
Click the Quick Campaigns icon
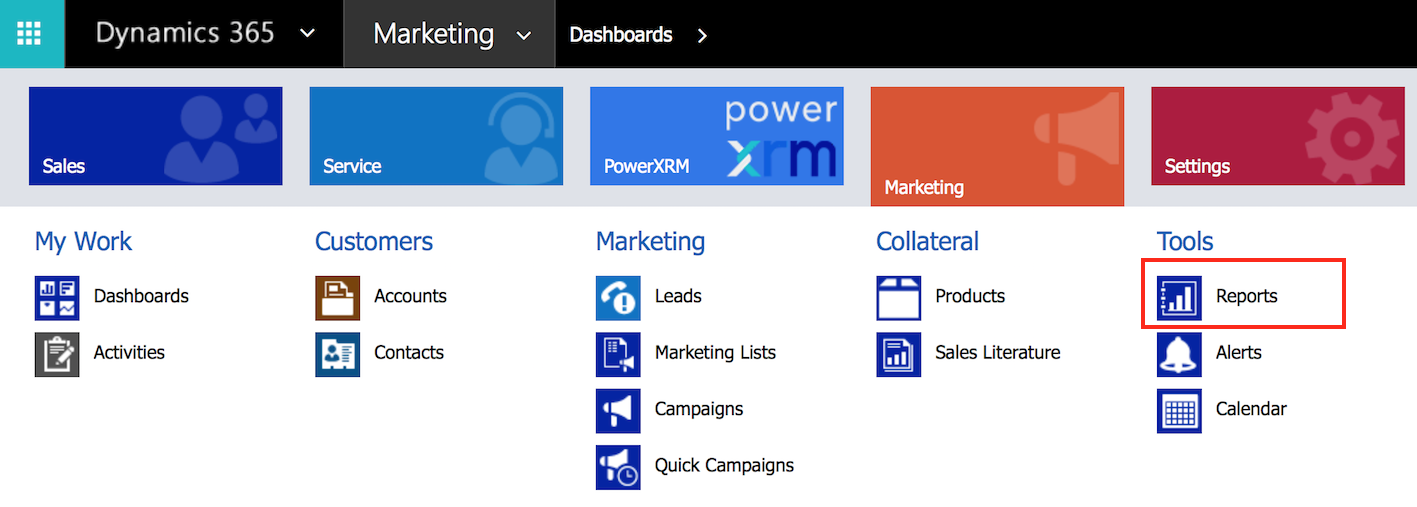coord(618,467)
